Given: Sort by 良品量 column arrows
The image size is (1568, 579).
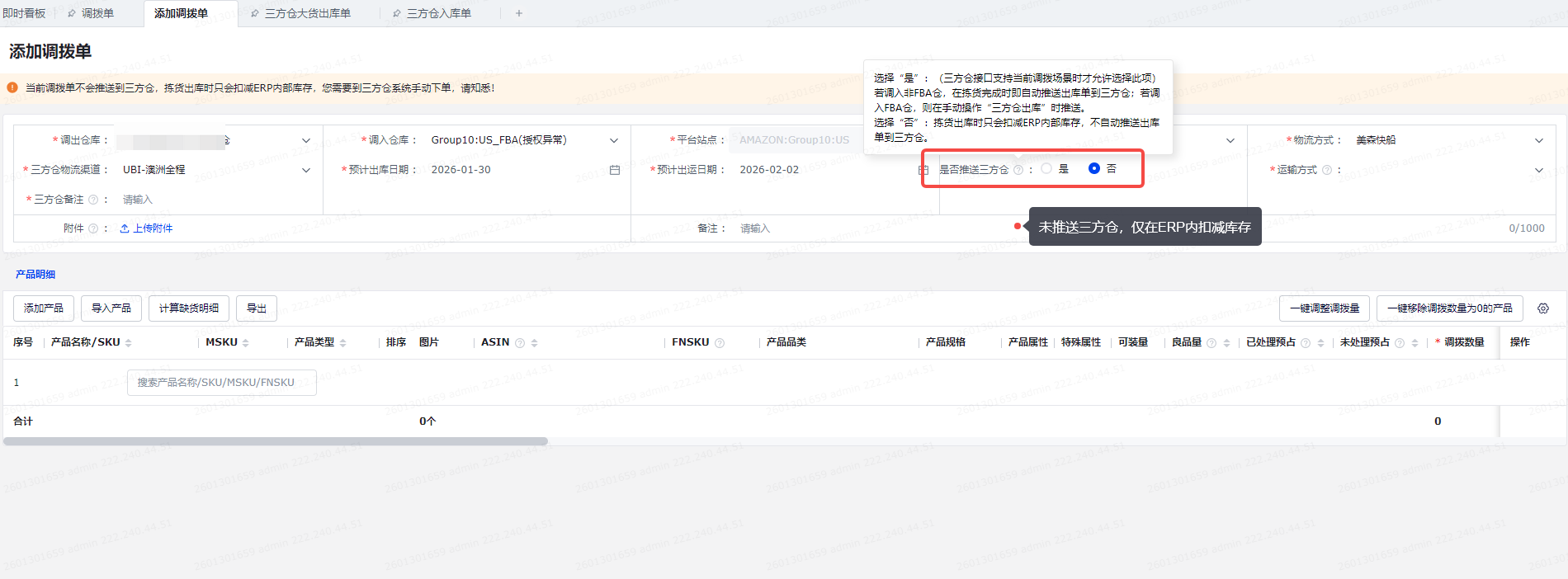Looking at the screenshot, I should pos(1226,343).
